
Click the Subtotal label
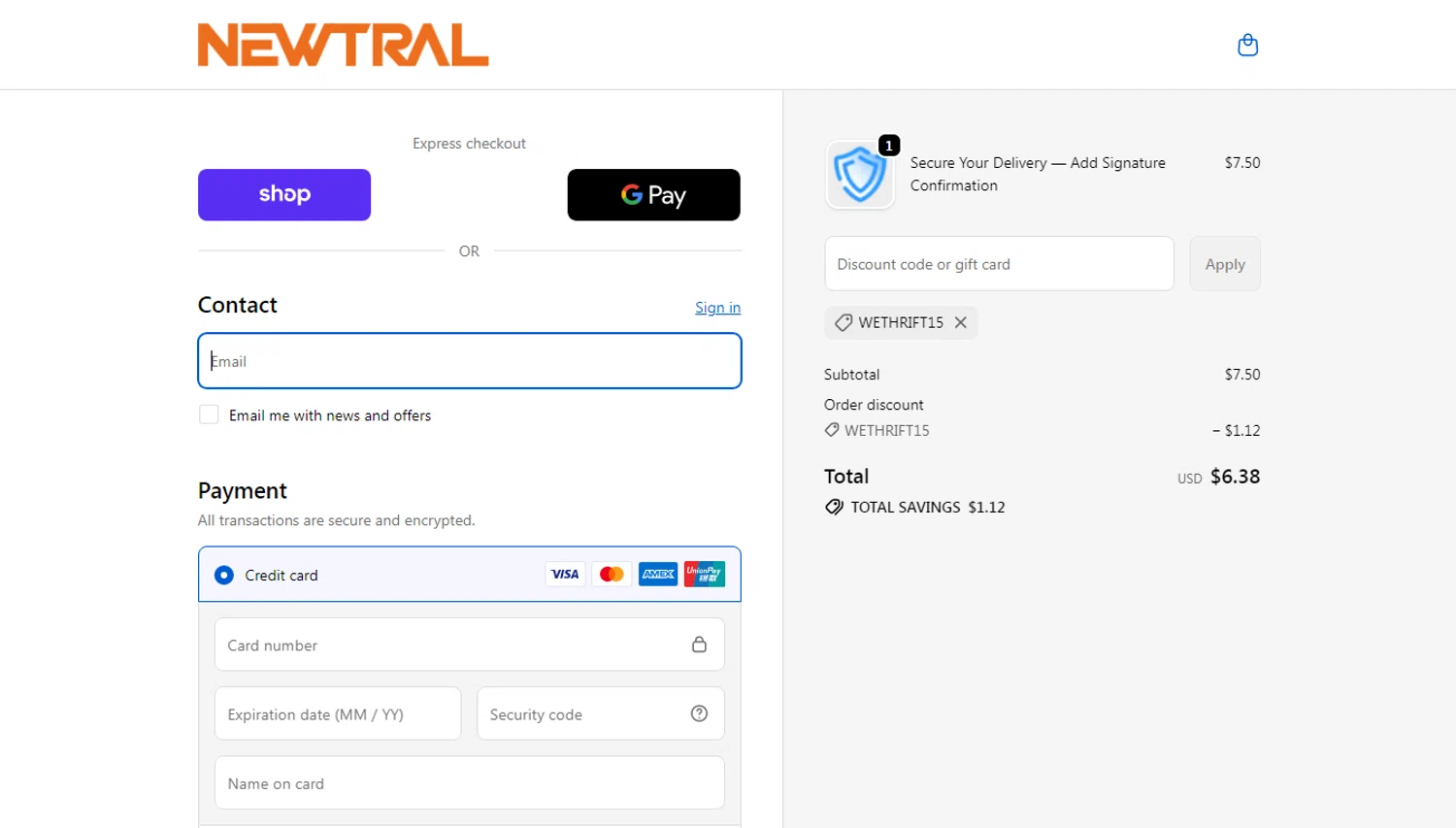(x=851, y=374)
